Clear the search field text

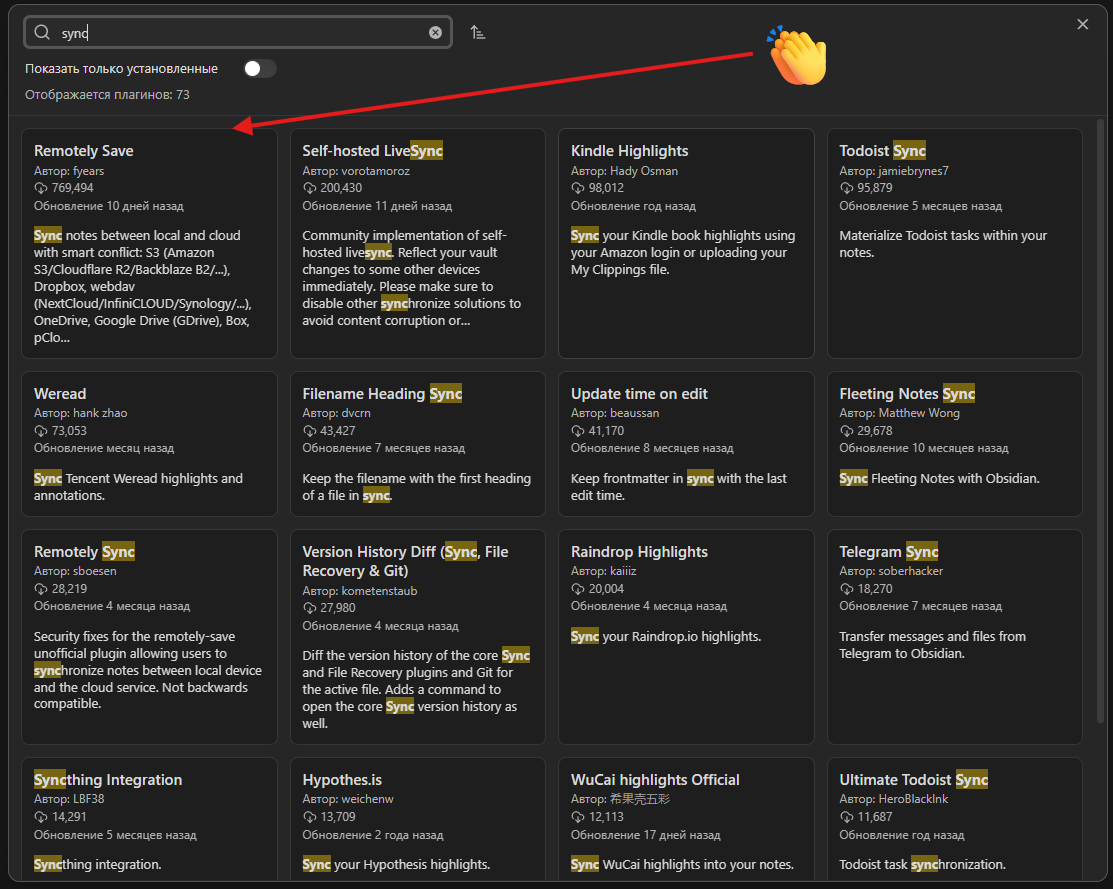[x=435, y=32]
